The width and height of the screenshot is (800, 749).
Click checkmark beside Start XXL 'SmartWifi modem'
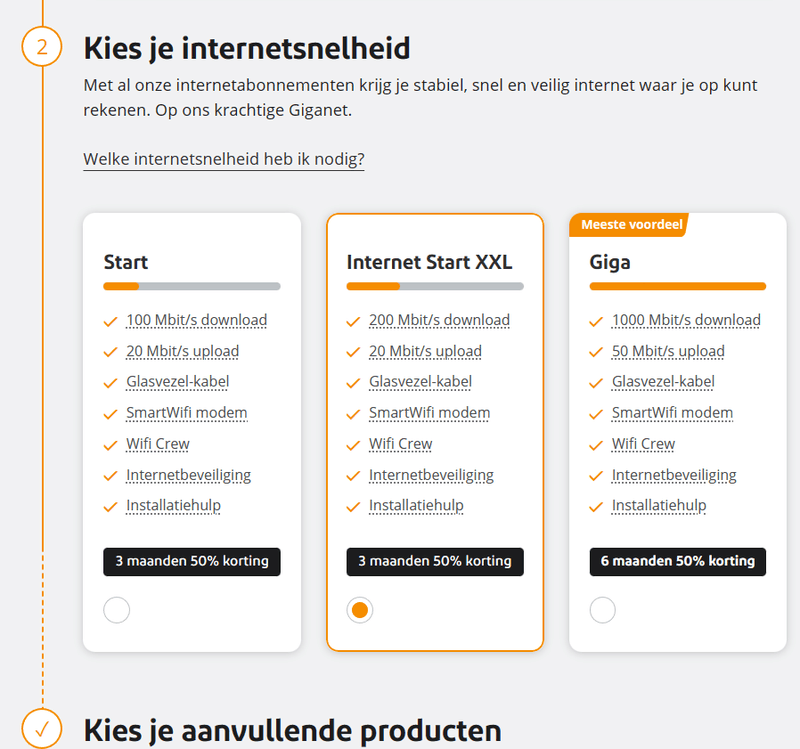[x=353, y=414]
